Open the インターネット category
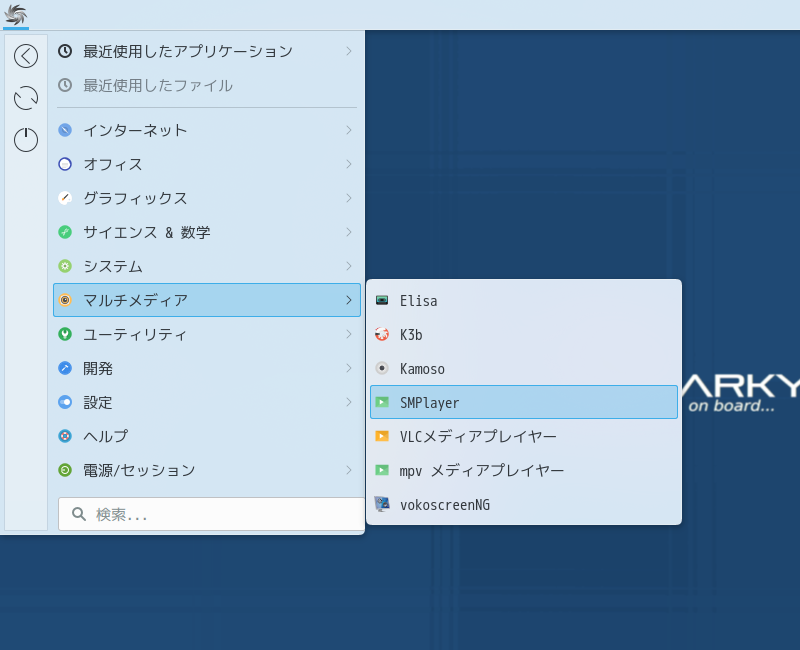This screenshot has width=800, height=650. tap(207, 130)
